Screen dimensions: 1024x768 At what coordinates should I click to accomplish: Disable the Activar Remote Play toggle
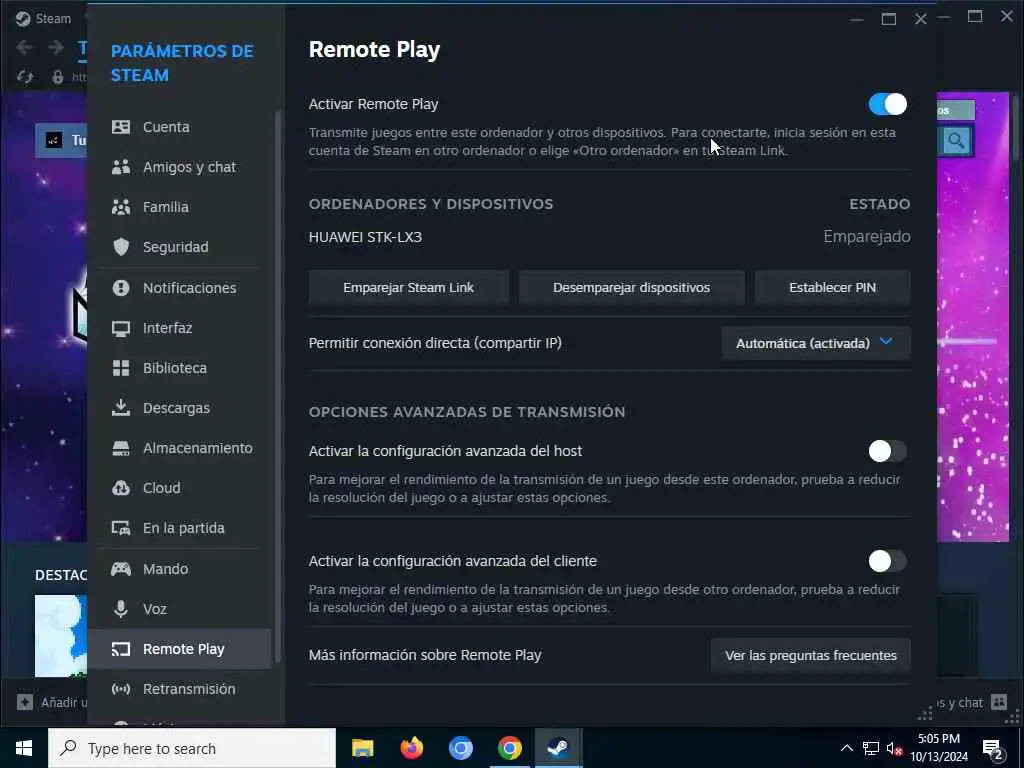coord(887,104)
